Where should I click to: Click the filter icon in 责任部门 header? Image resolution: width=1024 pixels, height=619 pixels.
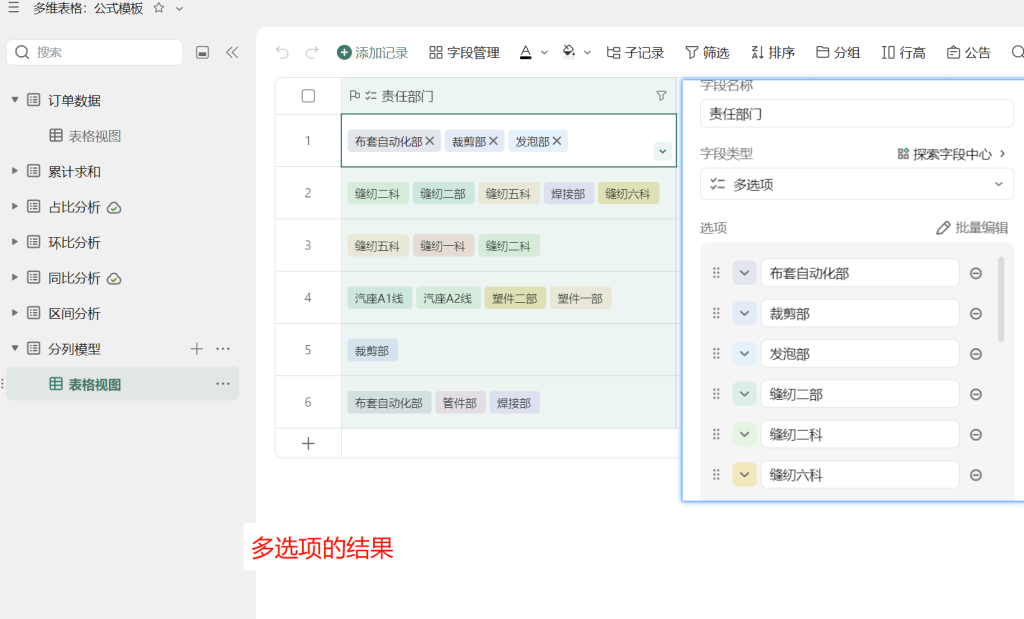(x=662, y=96)
